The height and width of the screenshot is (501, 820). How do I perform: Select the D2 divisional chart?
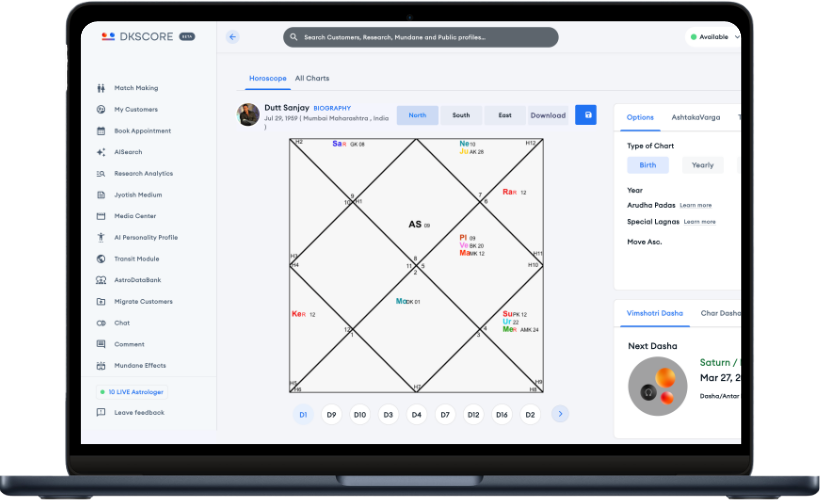point(530,415)
